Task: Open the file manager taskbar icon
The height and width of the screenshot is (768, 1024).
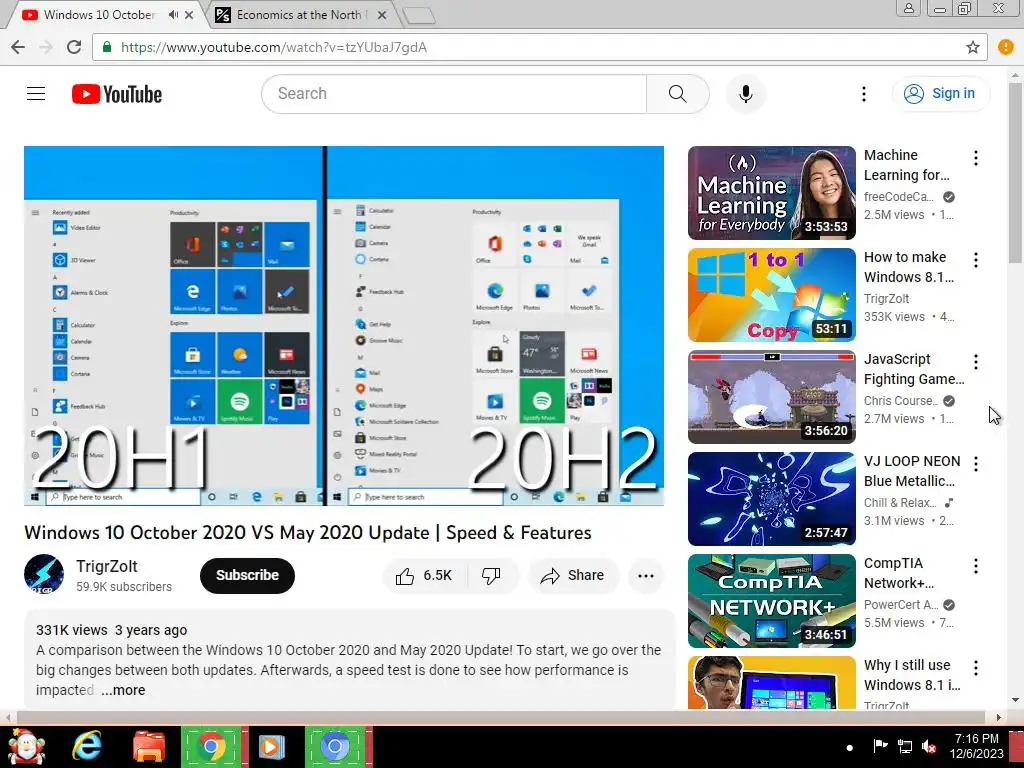Action: pyautogui.click(x=149, y=746)
